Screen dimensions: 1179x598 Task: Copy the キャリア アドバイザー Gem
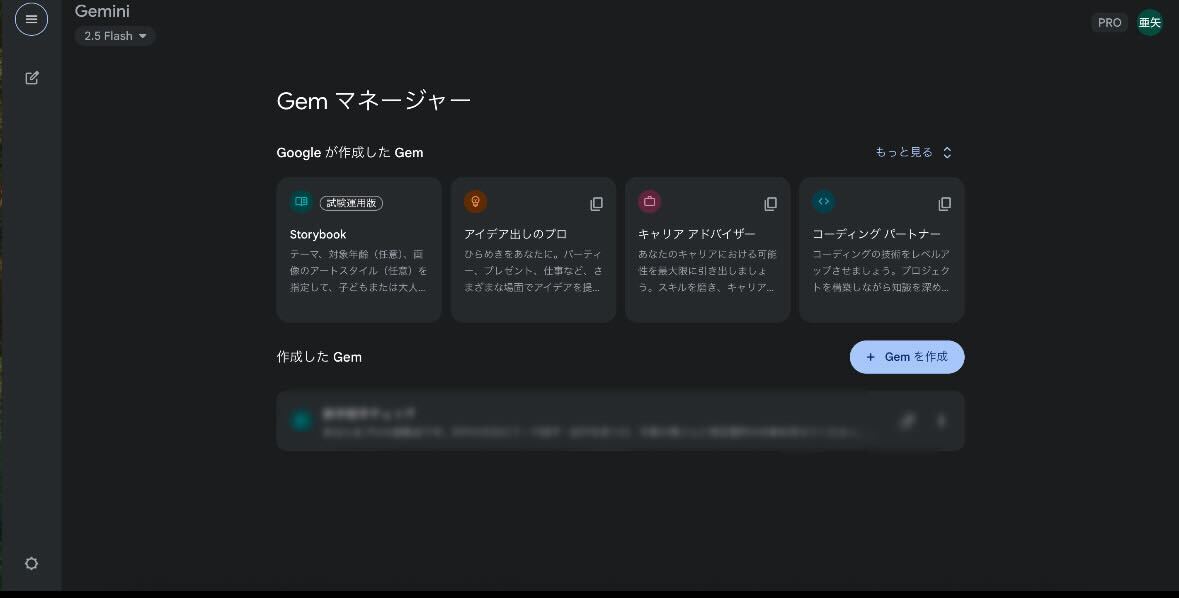pyautogui.click(x=771, y=204)
